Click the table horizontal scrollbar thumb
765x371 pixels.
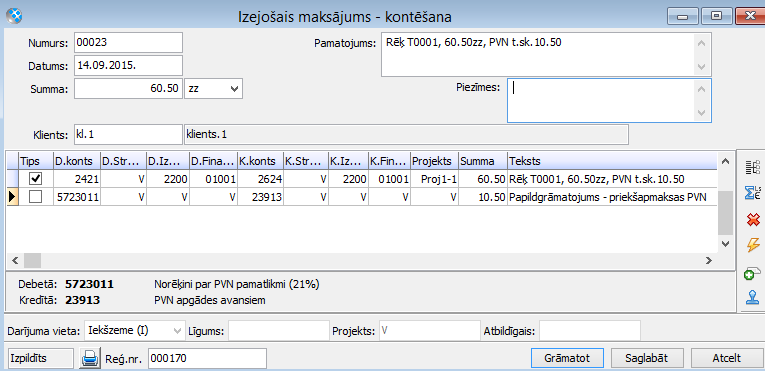coord(33,261)
